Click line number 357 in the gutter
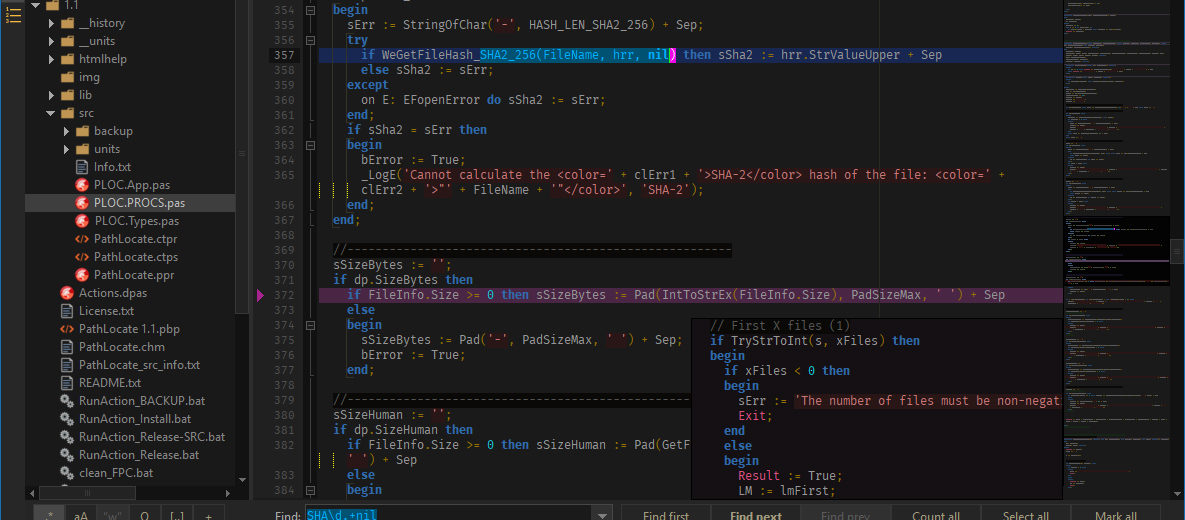Viewport: 1185px width, 520px height. click(284, 55)
